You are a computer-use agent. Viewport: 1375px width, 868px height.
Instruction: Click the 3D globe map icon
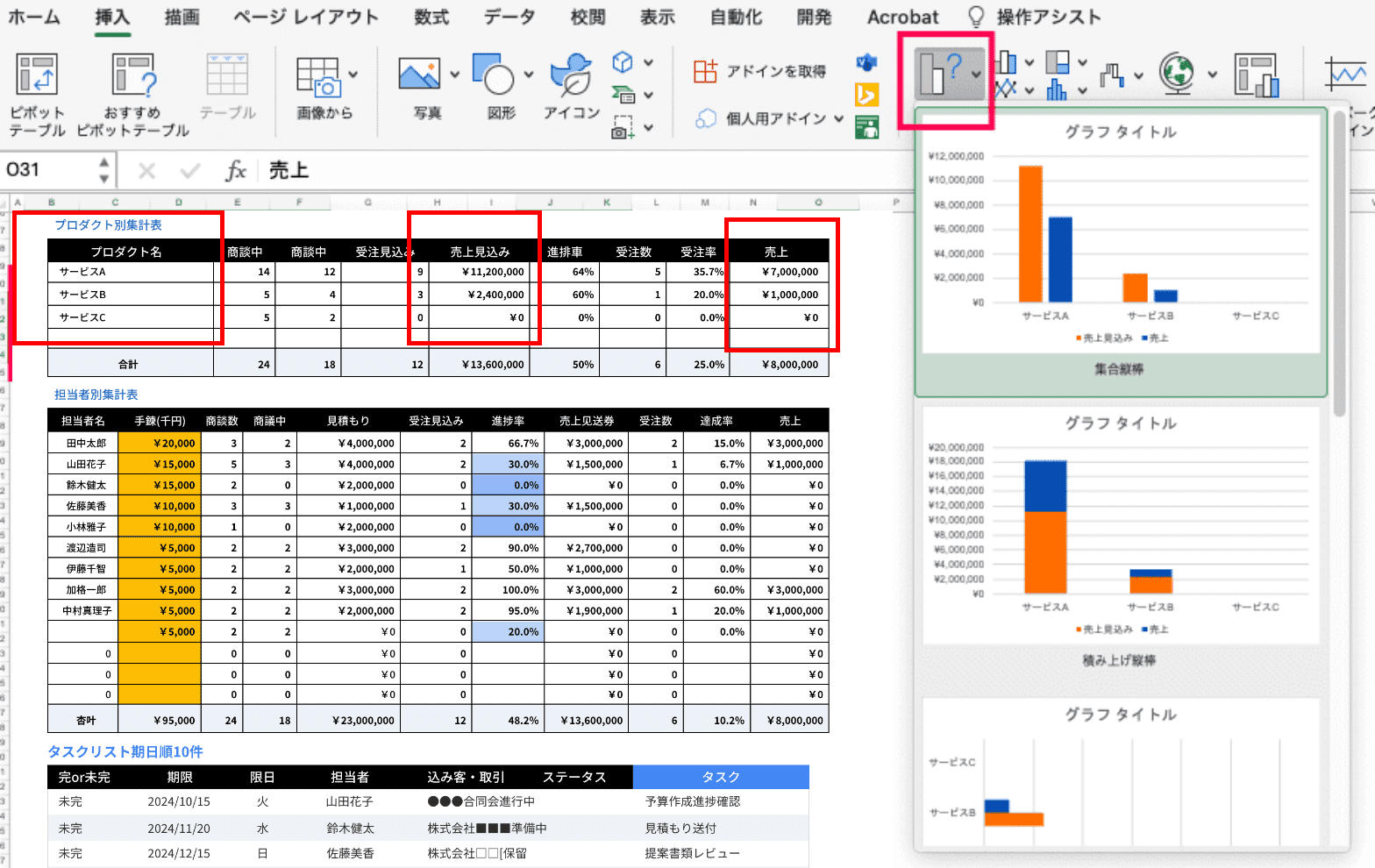click(1176, 74)
